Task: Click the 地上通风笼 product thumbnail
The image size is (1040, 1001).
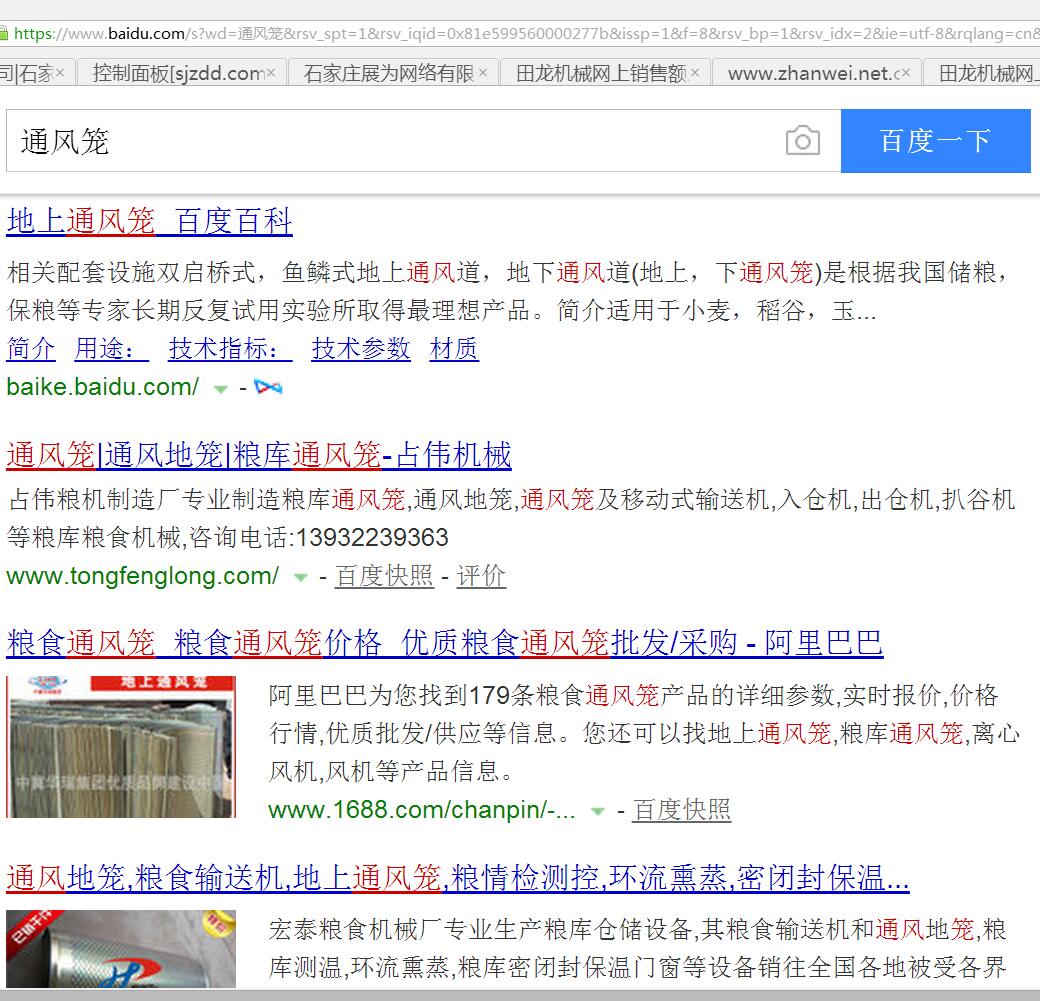Action: (x=121, y=746)
